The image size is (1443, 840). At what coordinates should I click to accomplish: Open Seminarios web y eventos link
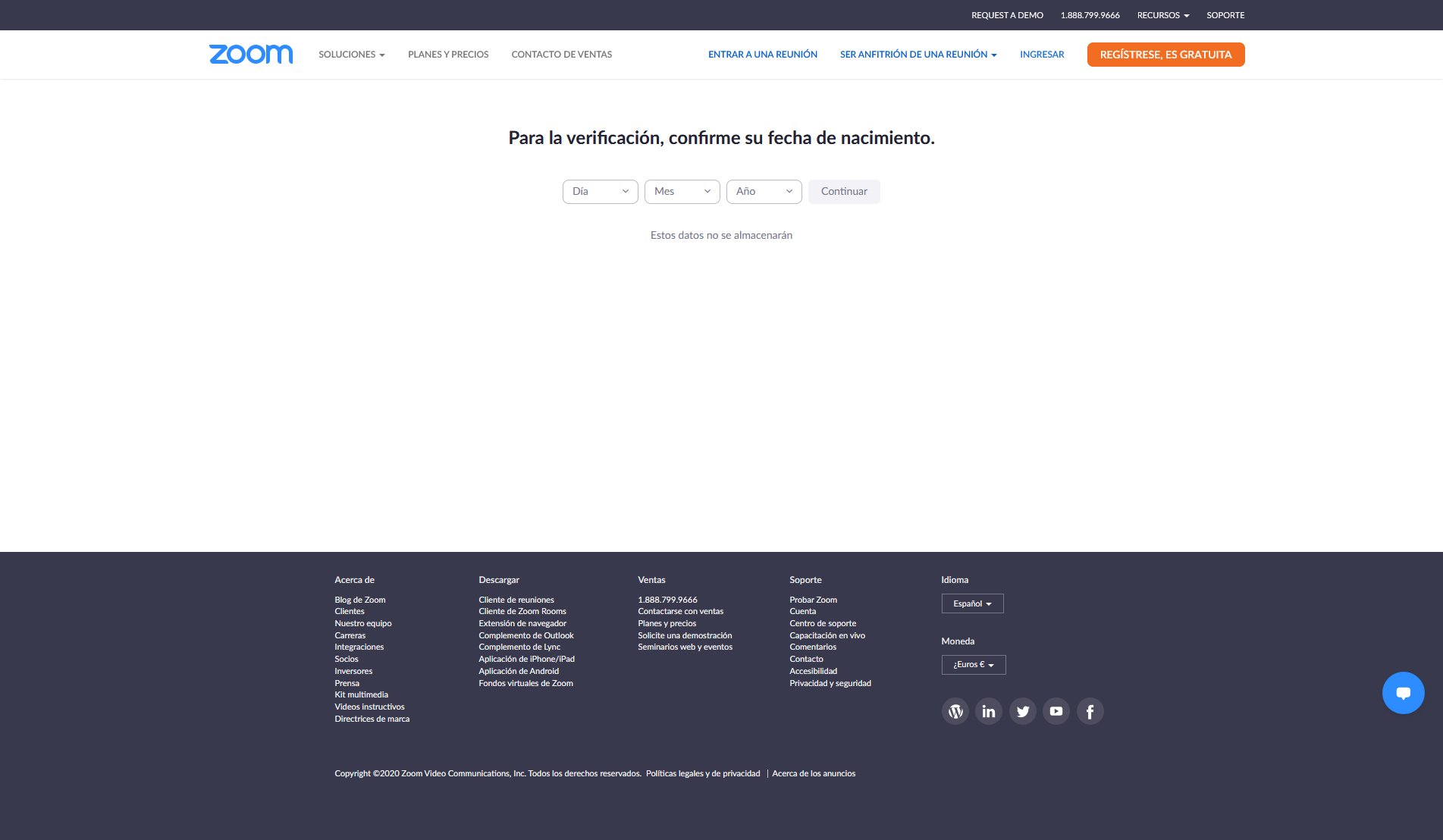pyautogui.click(x=685, y=647)
